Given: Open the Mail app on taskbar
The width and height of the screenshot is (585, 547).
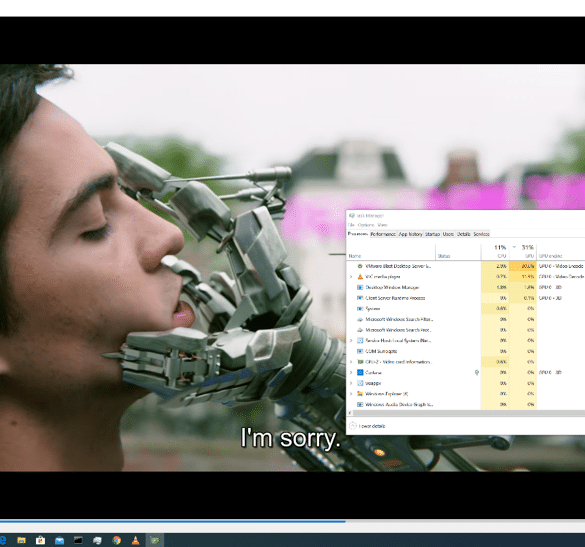Looking at the screenshot, I should click(x=59, y=540).
